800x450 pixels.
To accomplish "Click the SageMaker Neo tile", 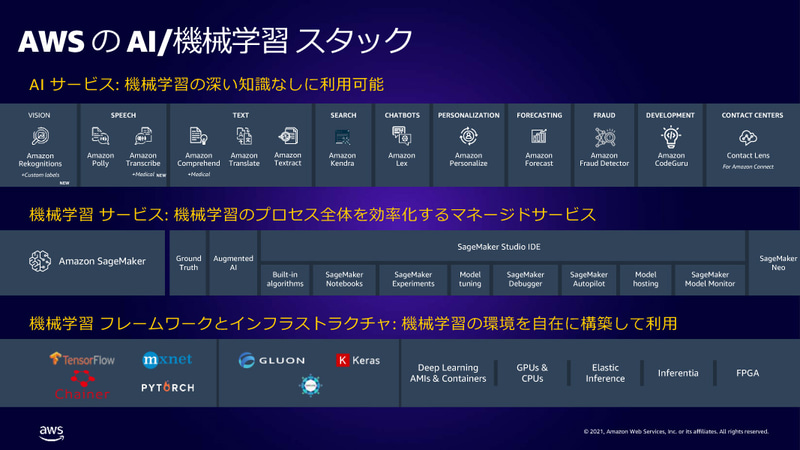I will point(774,263).
